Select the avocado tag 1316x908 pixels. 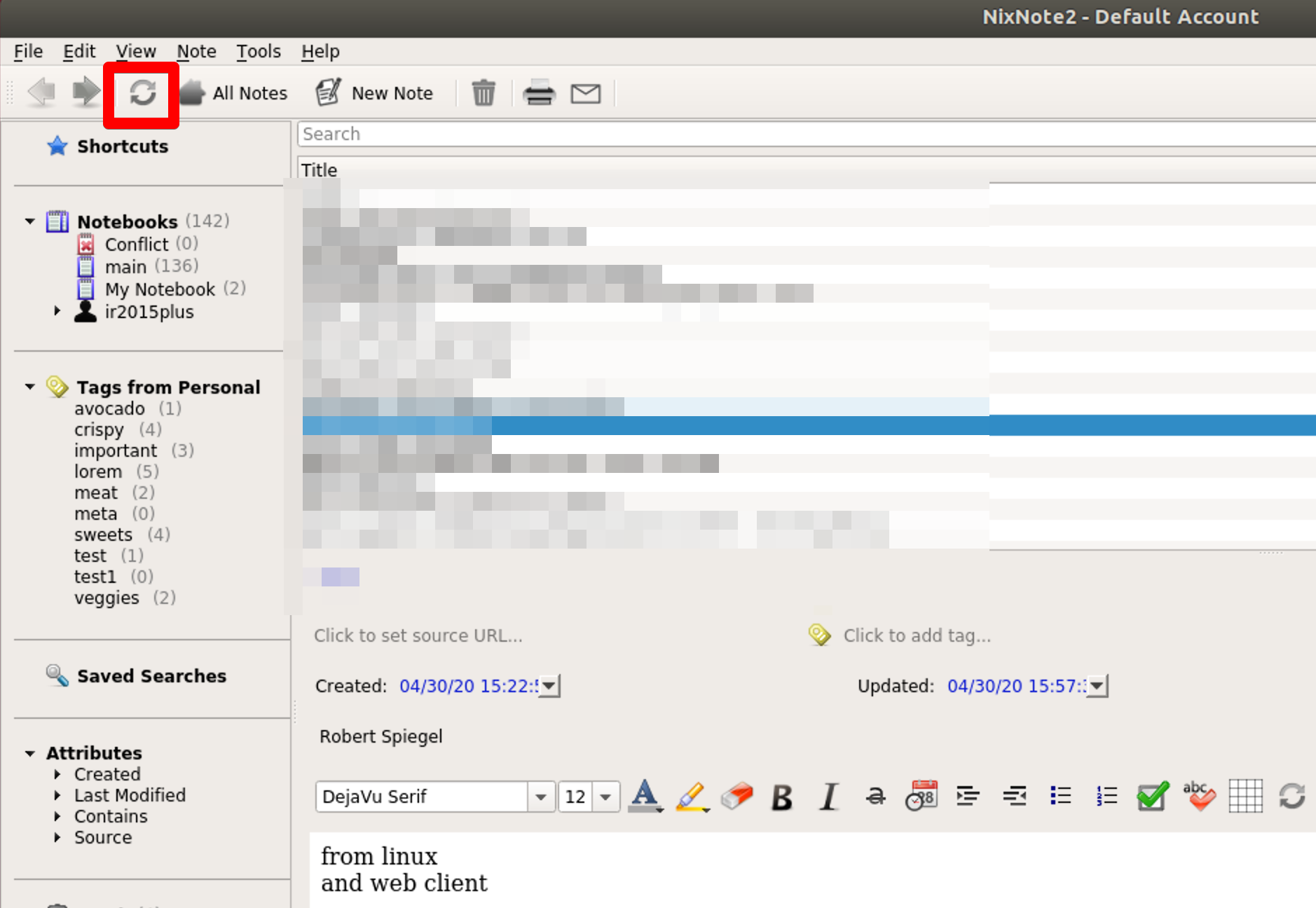click(x=109, y=408)
